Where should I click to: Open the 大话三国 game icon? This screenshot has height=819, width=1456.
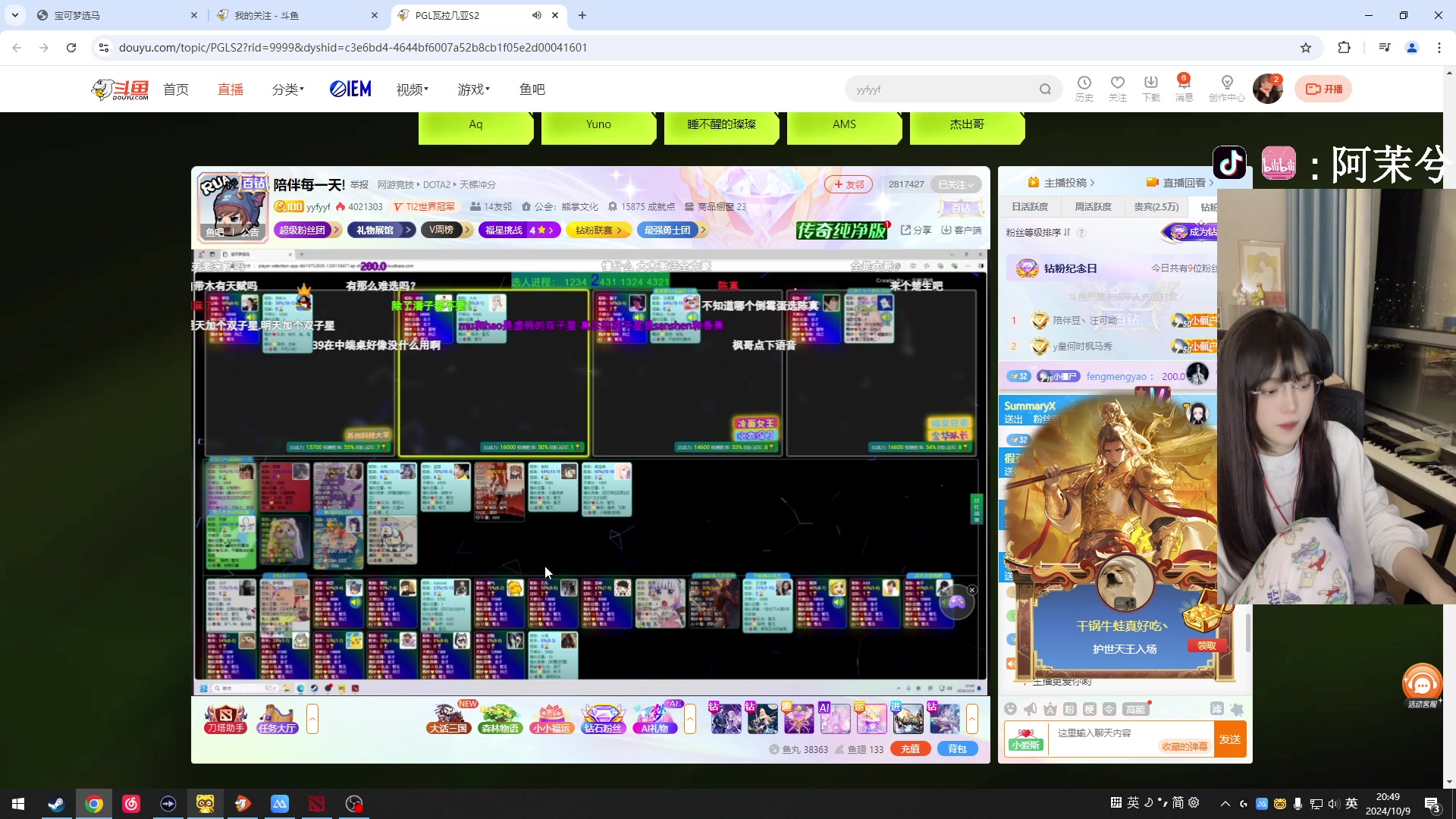[x=449, y=718]
